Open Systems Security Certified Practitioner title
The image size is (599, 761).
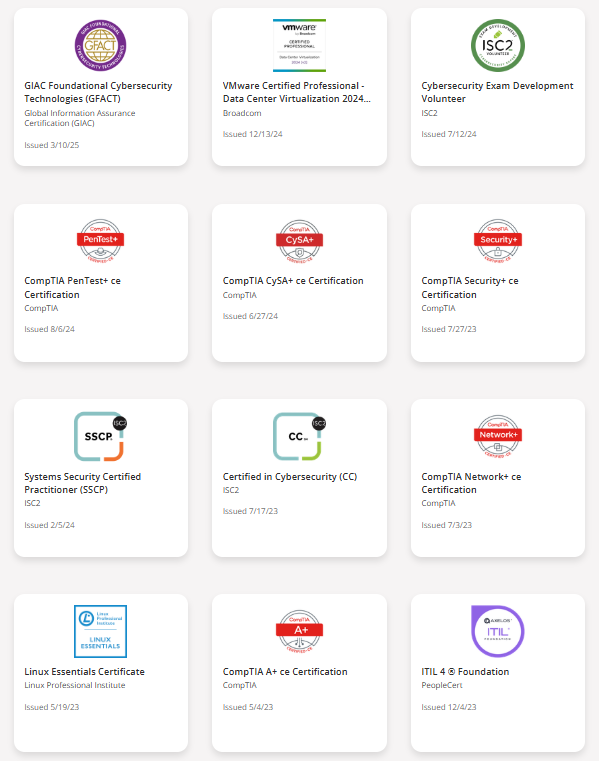83,483
